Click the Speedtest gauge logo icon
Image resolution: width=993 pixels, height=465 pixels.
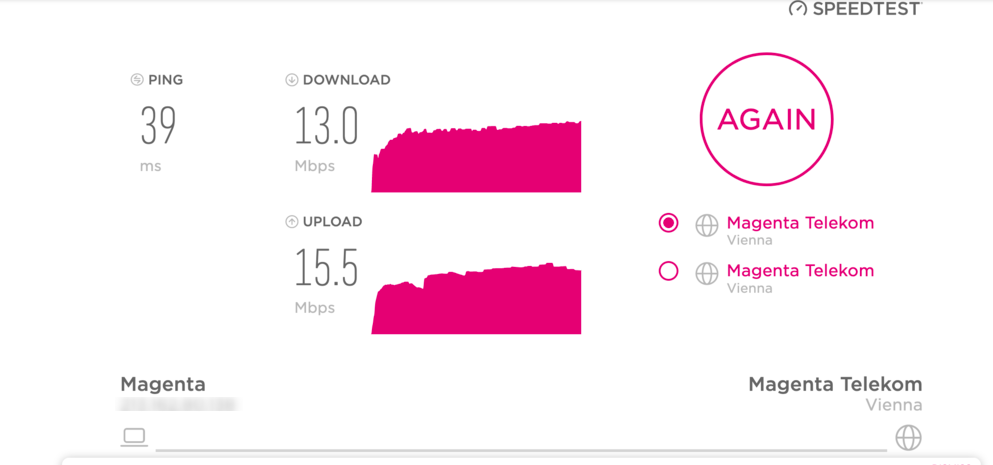pyautogui.click(x=797, y=9)
